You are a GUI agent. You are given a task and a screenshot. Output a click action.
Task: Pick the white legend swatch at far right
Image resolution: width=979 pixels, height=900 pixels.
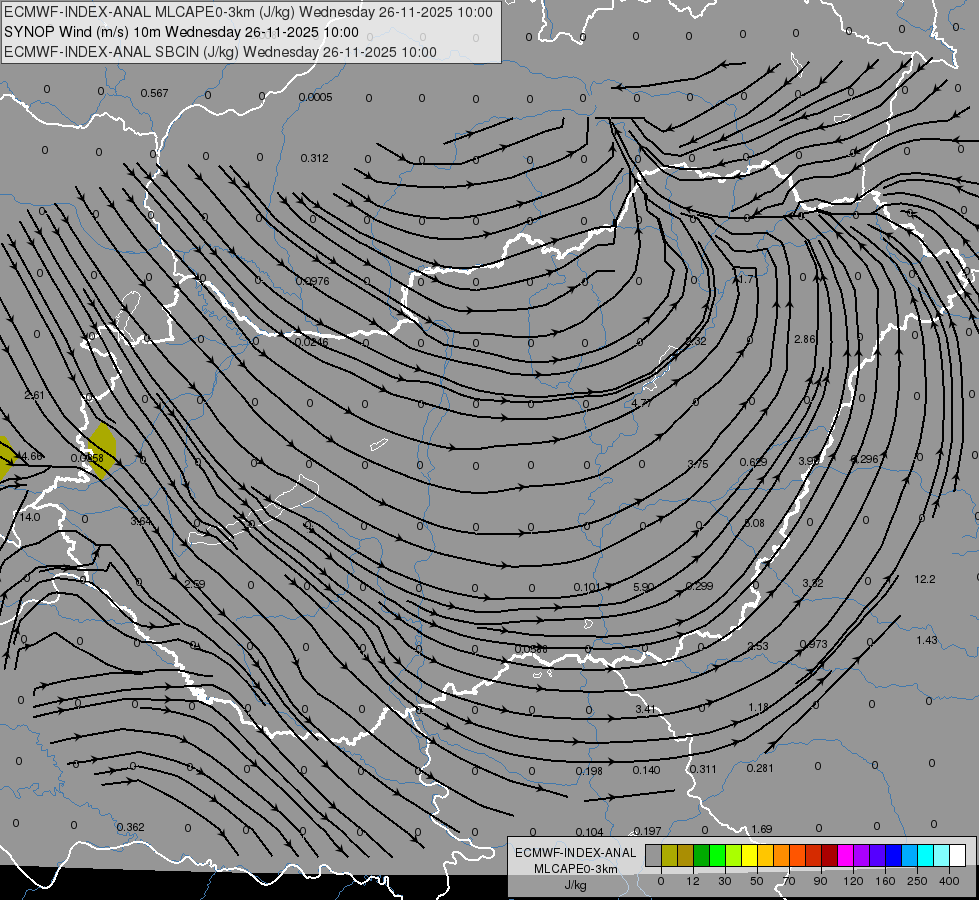coord(957,855)
